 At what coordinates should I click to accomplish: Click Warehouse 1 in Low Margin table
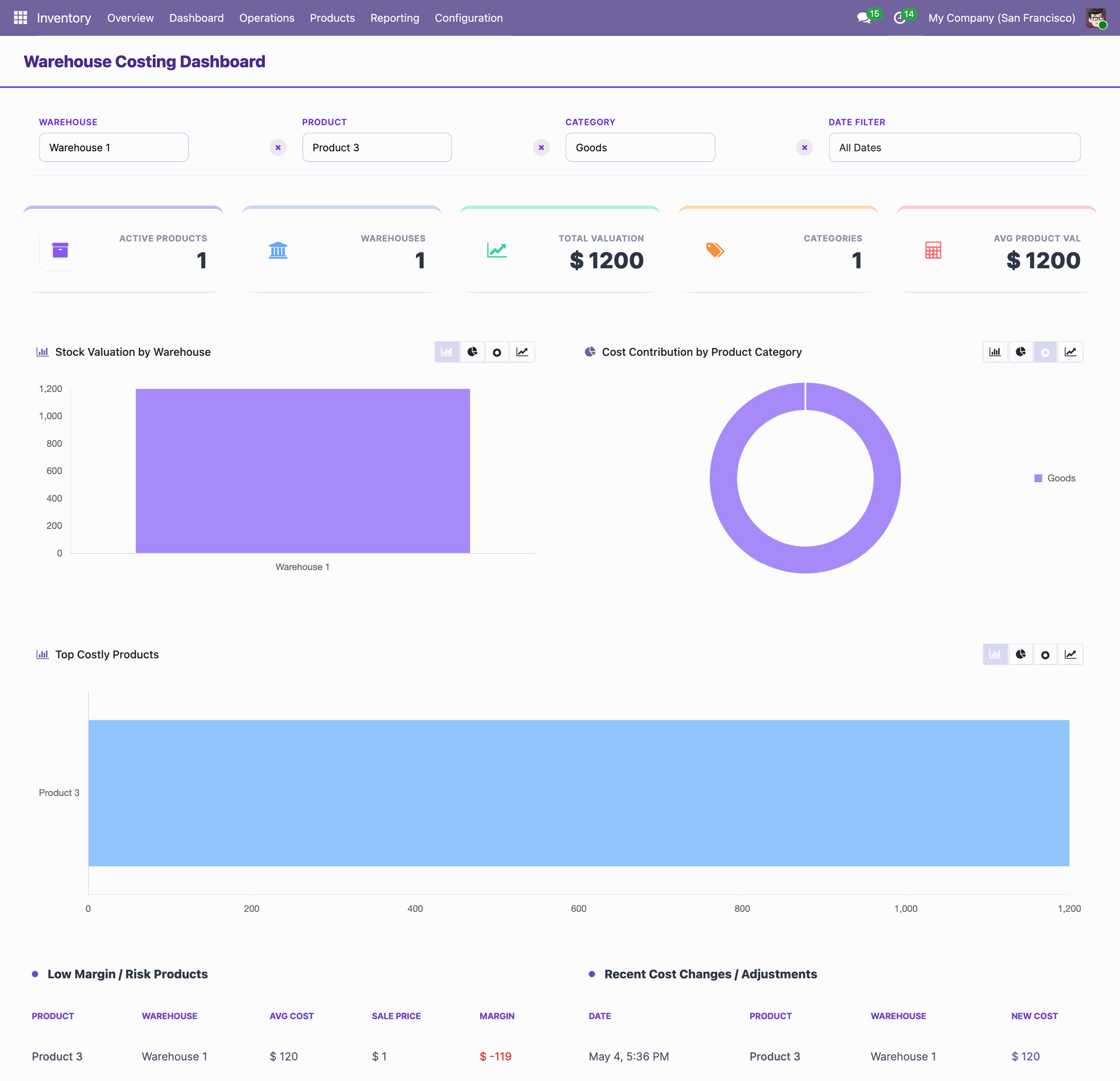point(174,1056)
